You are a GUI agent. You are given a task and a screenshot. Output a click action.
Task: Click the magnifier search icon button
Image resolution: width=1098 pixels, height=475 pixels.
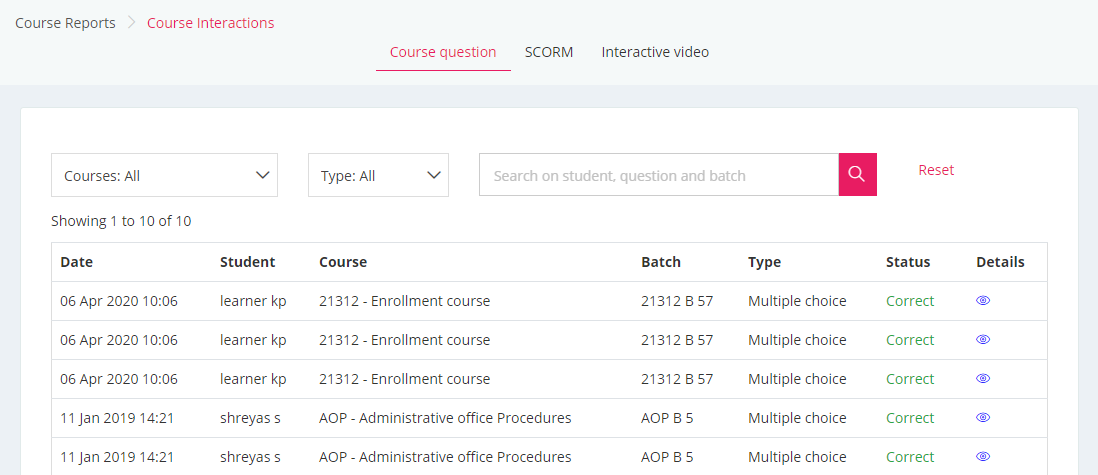857,174
